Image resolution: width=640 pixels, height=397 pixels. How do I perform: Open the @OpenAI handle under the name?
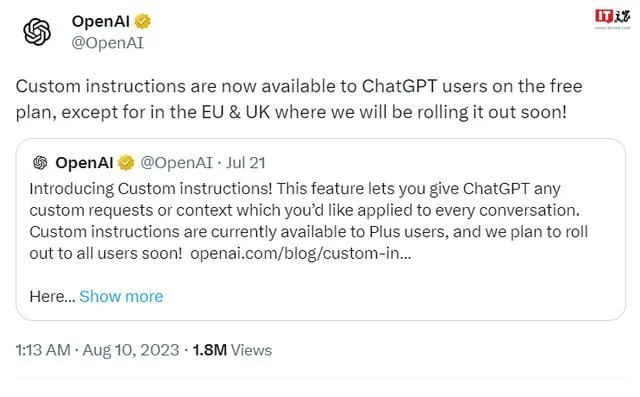point(108,43)
